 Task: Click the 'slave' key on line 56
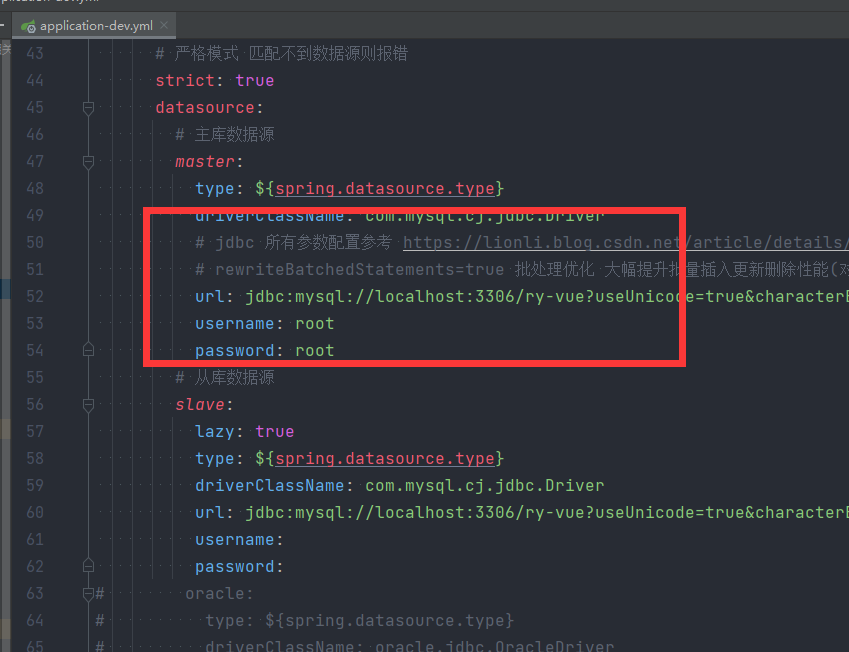click(x=200, y=405)
